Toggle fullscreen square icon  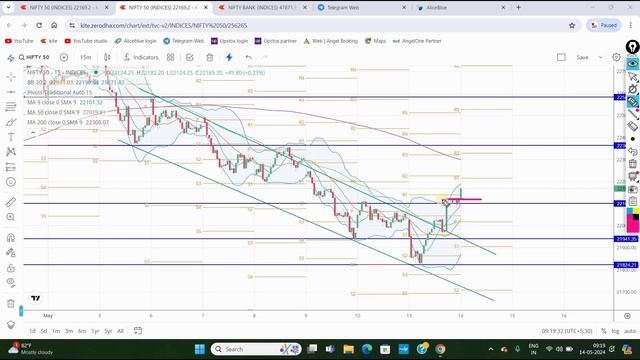tap(561, 57)
